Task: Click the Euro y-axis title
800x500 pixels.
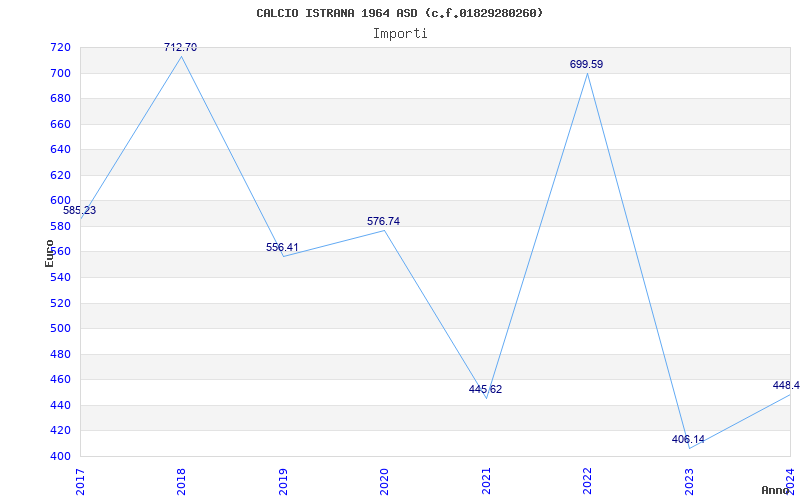Action: pyautogui.click(x=49, y=253)
